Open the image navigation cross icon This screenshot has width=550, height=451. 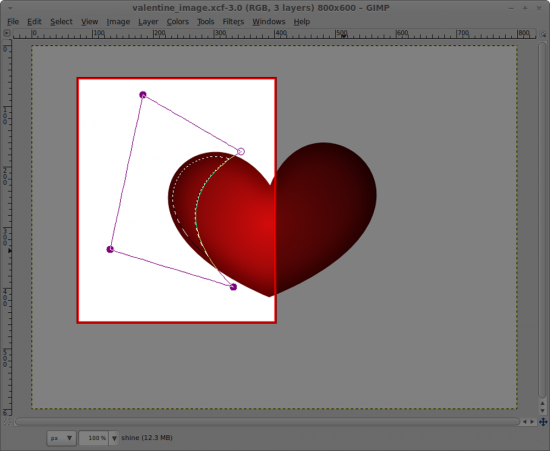click(x=543, y=422)
